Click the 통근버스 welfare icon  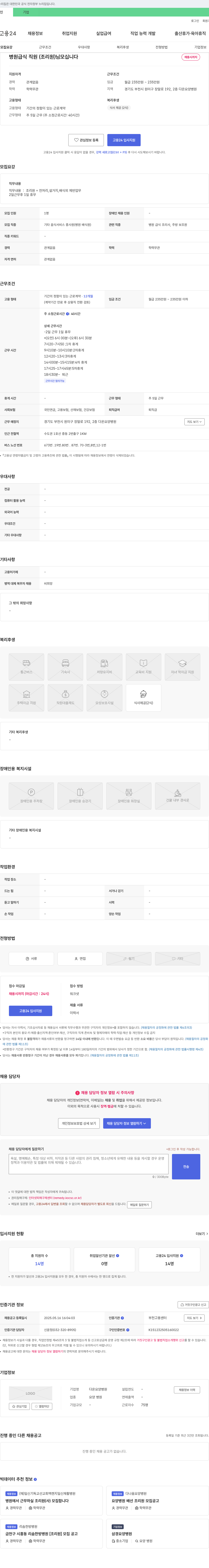click(x=26, y=667)
